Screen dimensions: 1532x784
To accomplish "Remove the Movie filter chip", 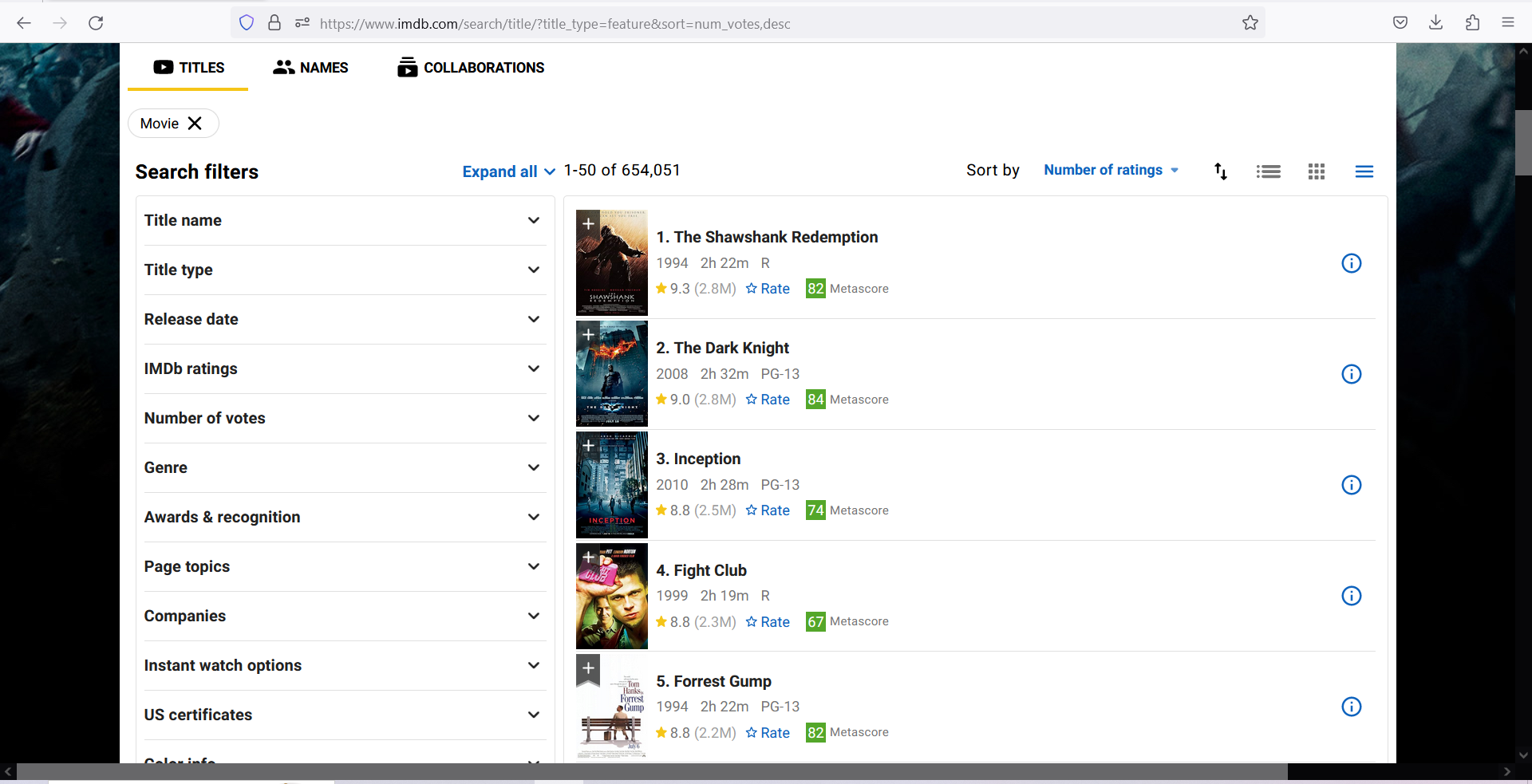I will click(194, 123).
